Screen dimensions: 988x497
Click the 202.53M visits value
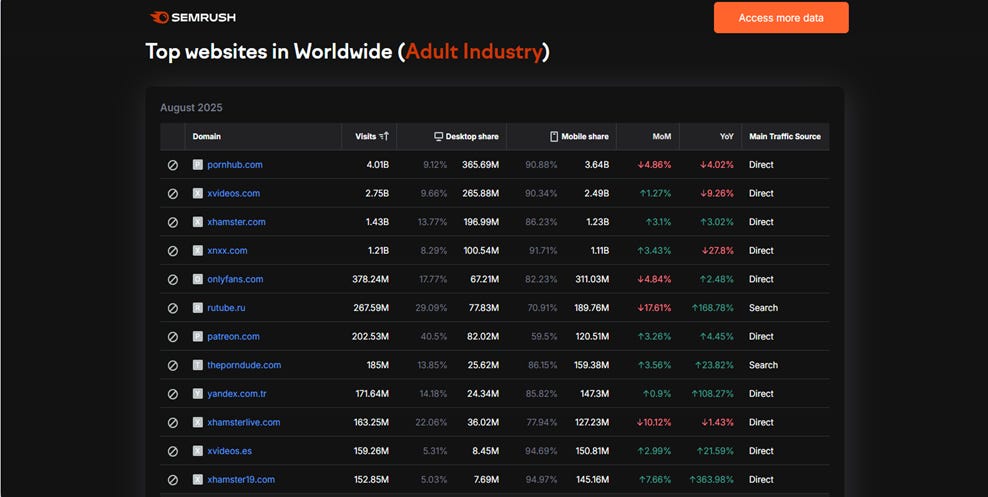[x=370, y=336]
